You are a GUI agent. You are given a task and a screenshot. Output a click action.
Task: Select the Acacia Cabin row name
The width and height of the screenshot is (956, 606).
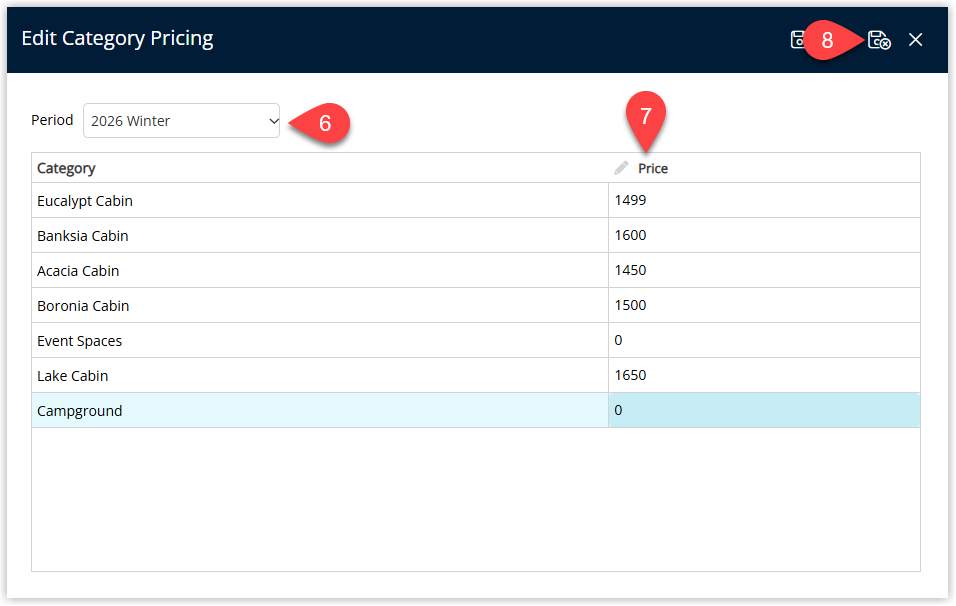pos(78,271)
